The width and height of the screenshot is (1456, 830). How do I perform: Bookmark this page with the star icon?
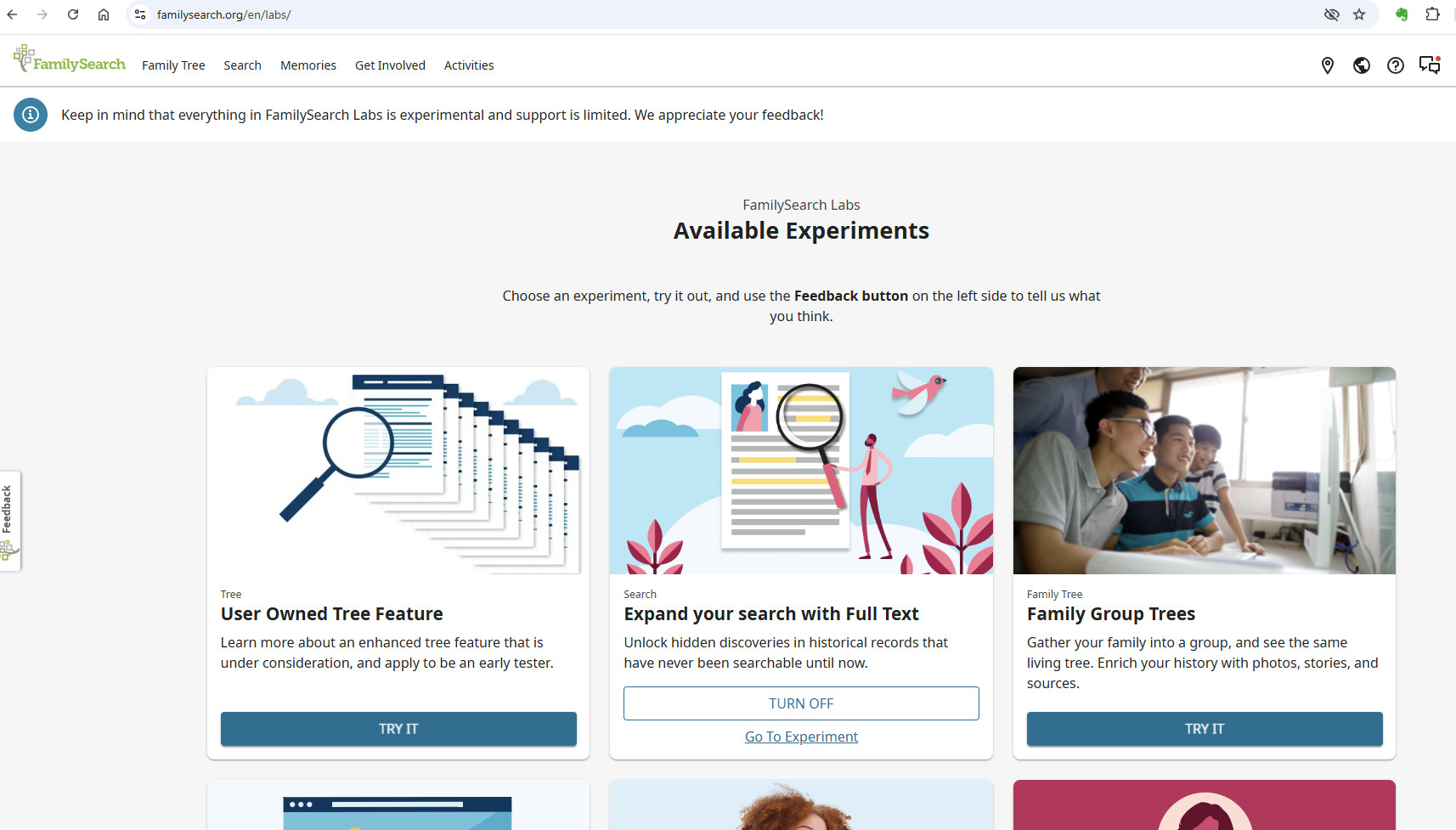click(1359, 14)
